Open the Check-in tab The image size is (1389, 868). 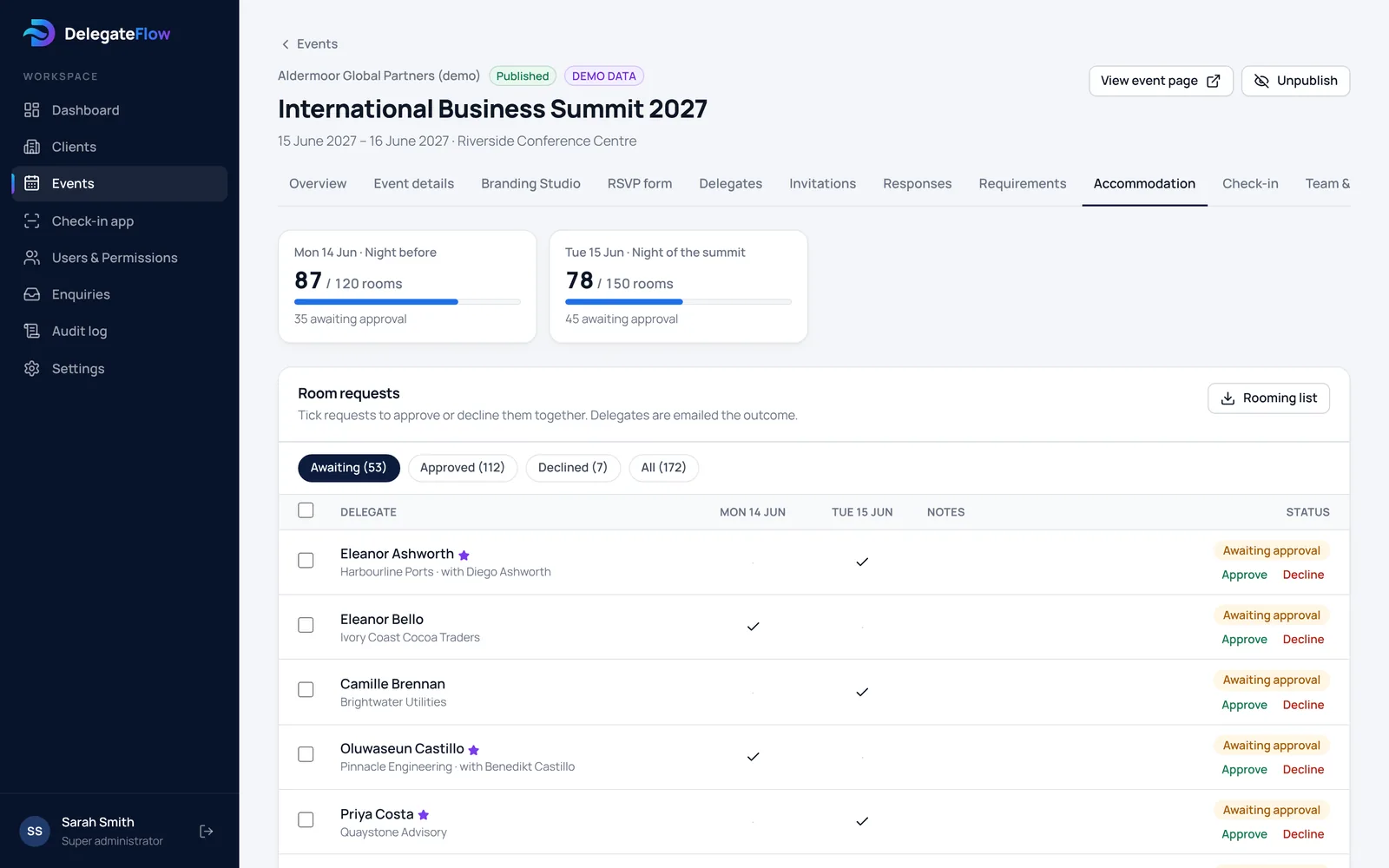[x=1250, y=184]
